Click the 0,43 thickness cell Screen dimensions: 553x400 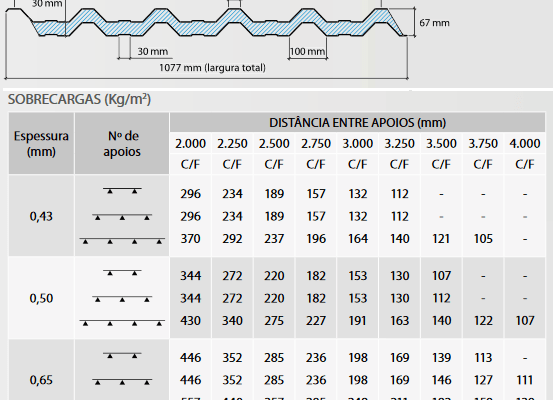(x=41, y=216)
